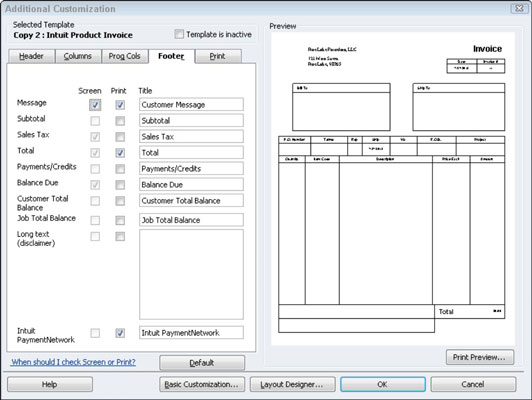Close the Additional Customization dialog

(x=519, y=8)
